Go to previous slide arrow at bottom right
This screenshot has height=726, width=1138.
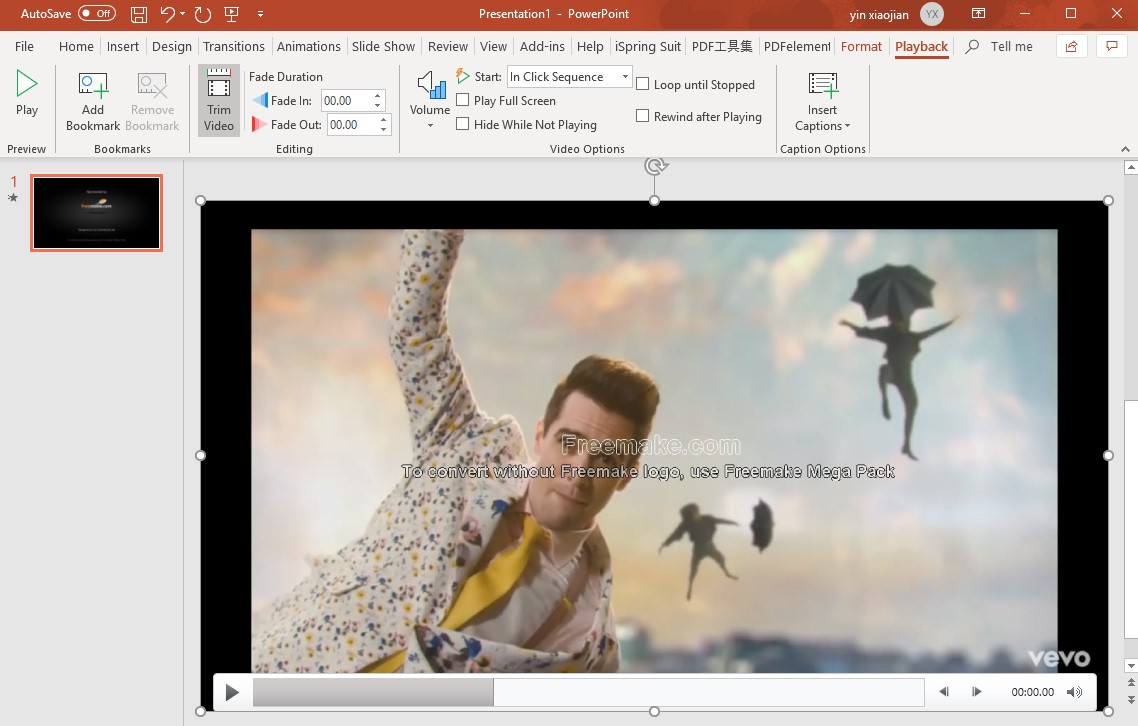pyautogui.click(x=1131, y=682)
